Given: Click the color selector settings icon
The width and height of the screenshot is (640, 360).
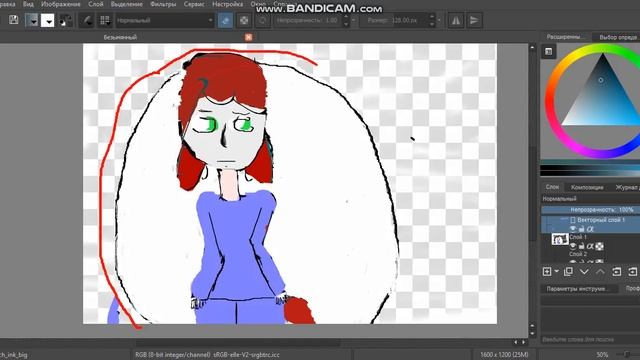Looking at the screenshot, I should [x=549, y=51].
